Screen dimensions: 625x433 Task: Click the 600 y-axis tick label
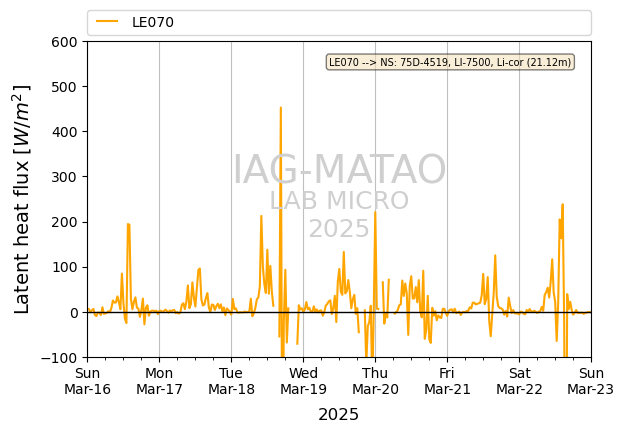[64, 42]
